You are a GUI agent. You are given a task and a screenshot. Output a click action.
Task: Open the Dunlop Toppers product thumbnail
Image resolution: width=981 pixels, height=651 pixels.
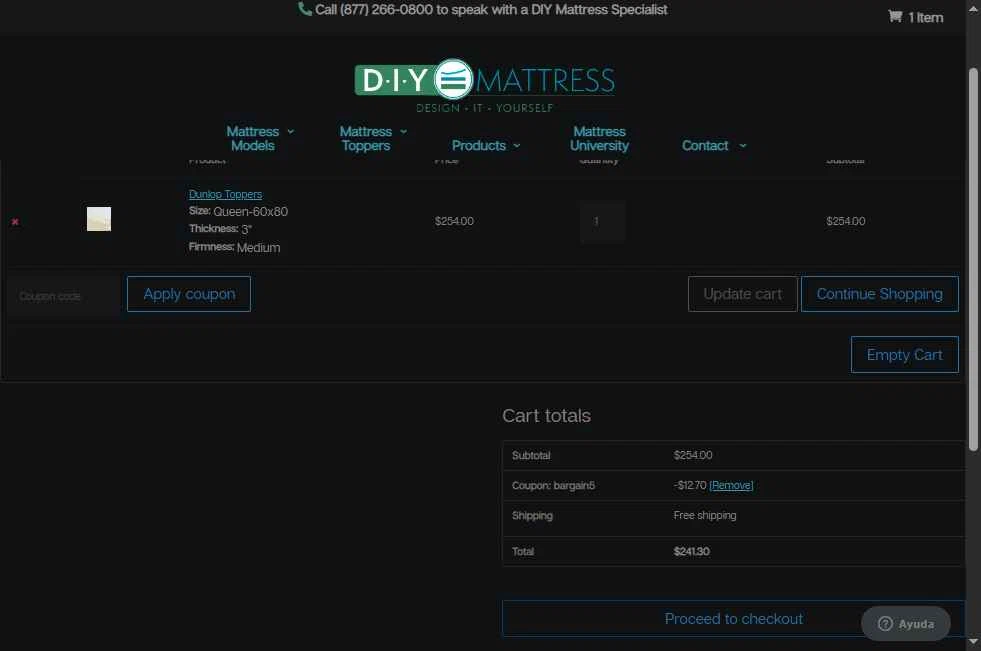99,219
